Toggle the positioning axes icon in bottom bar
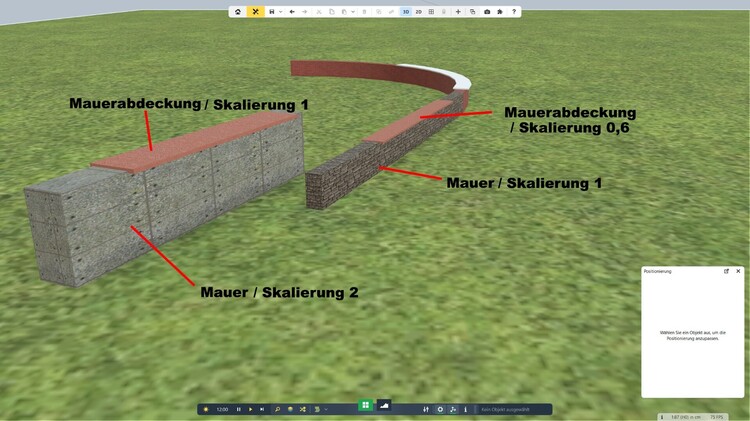 coord(453,410)
